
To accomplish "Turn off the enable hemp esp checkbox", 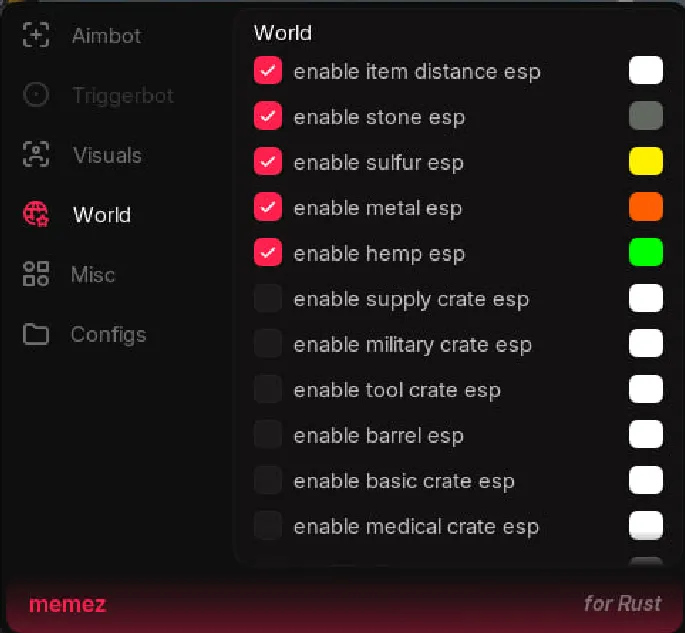I will 267,253.
